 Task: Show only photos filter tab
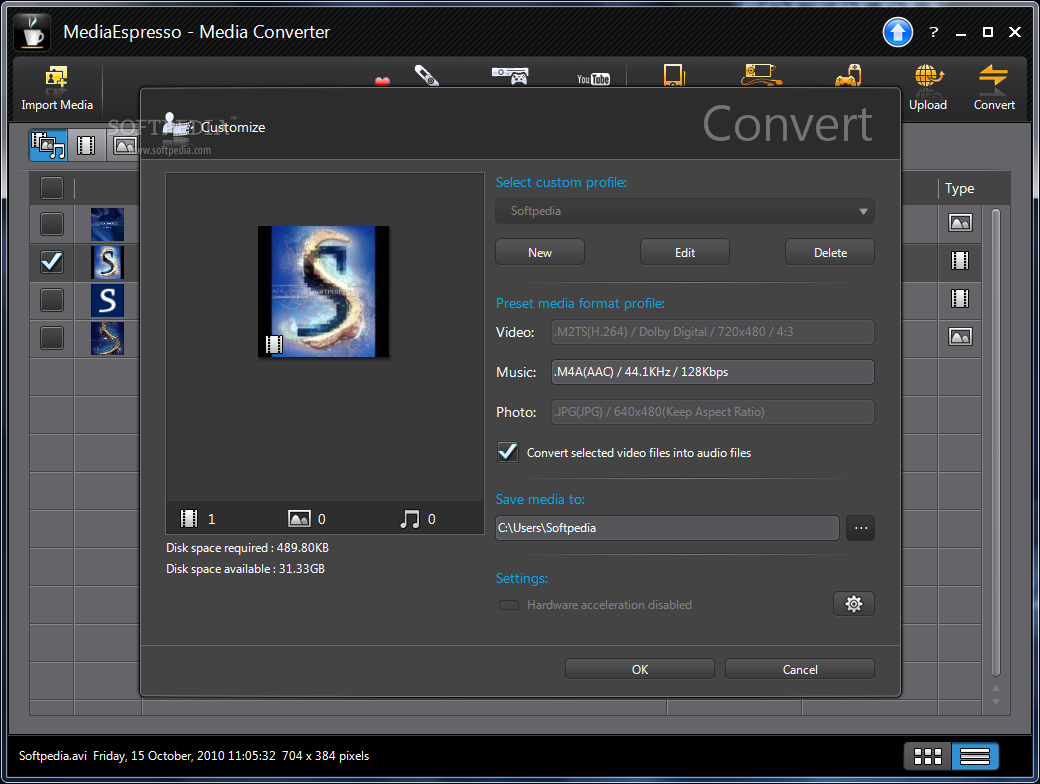pyautogui.click(x=124, y=145)
